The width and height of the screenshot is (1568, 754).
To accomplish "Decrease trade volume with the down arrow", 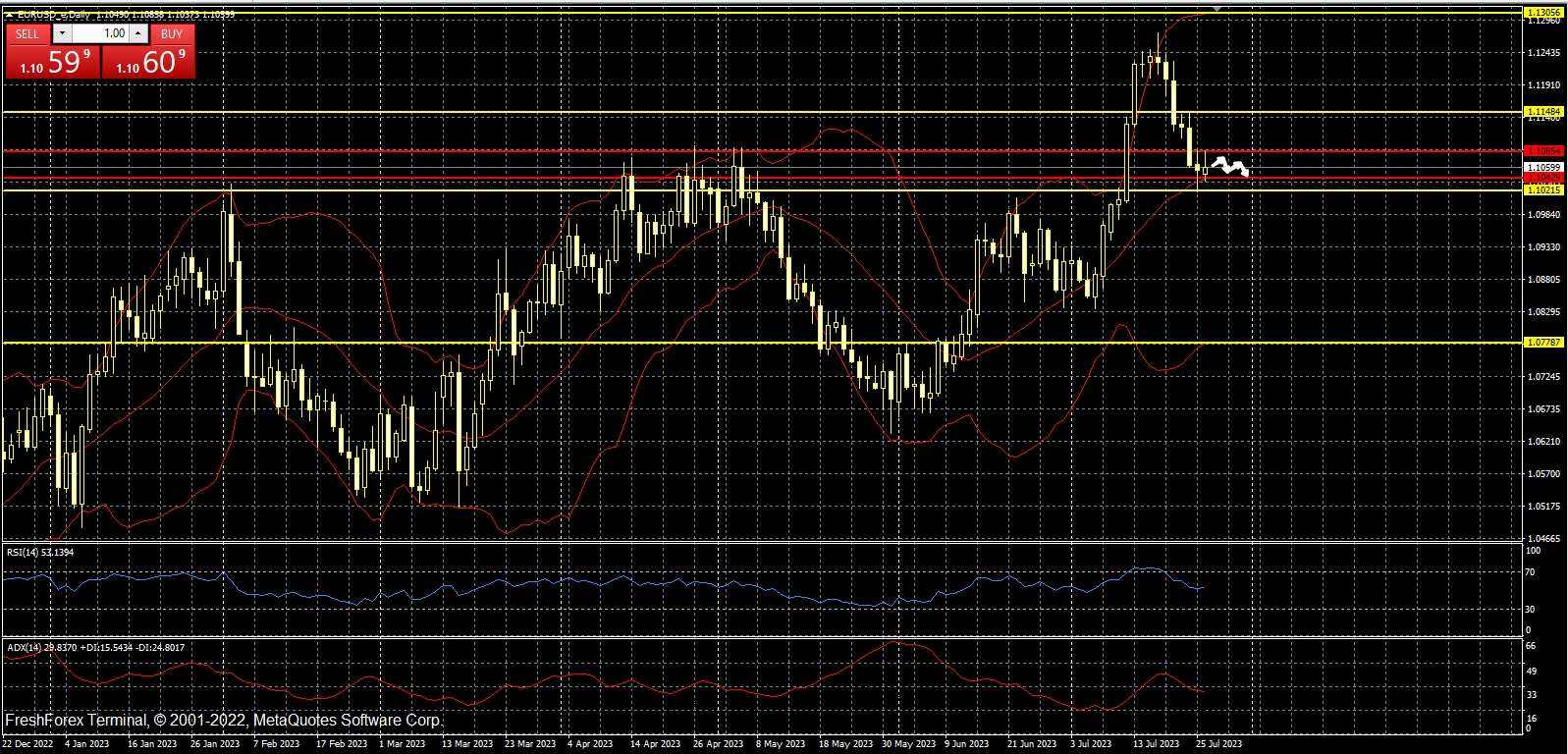I will click(x=62, y=33).
